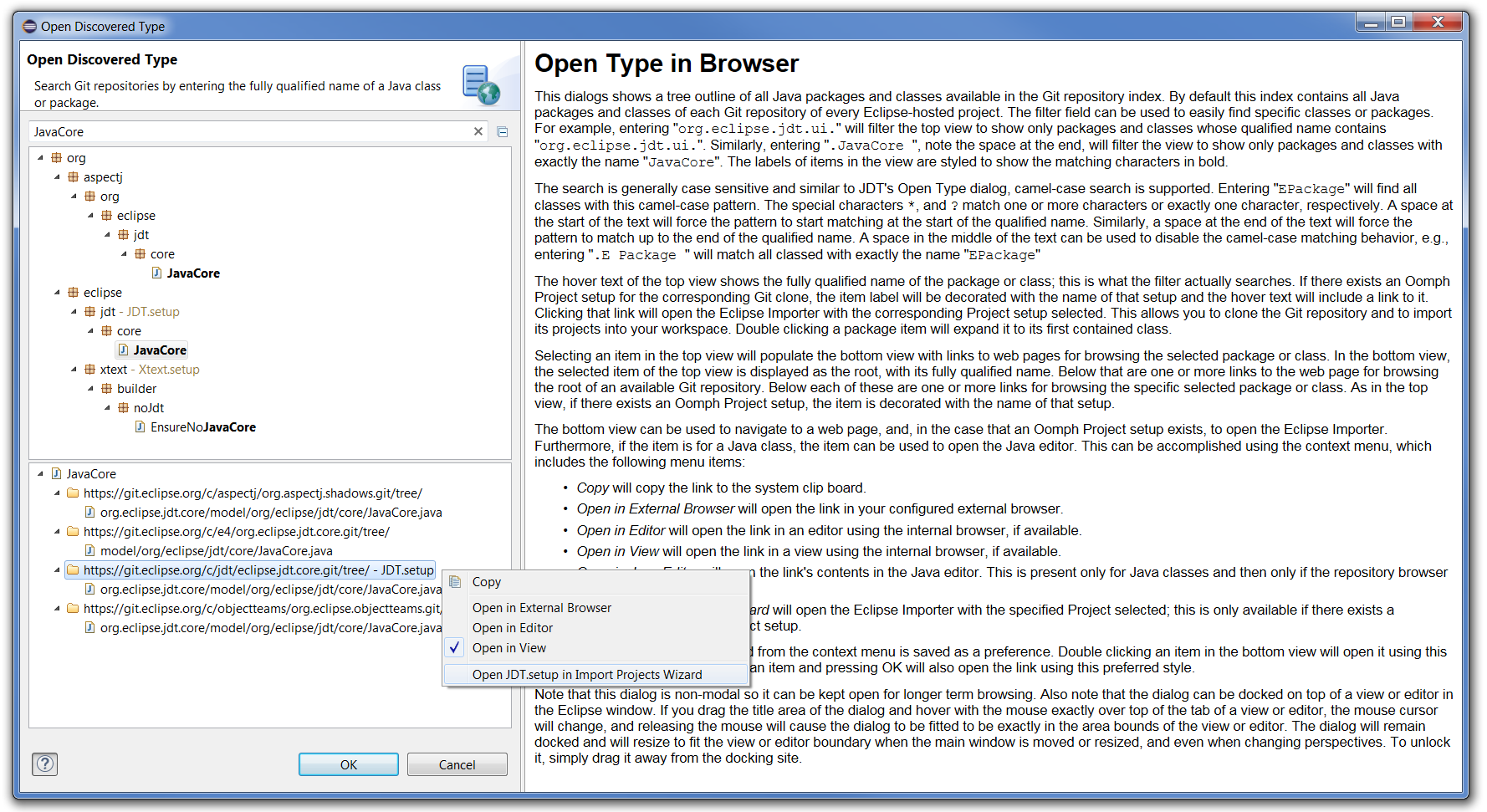This screenshot has width=1487, height=812.
Task: Click the aspectj package icon
Action: (x=74, y=176)
